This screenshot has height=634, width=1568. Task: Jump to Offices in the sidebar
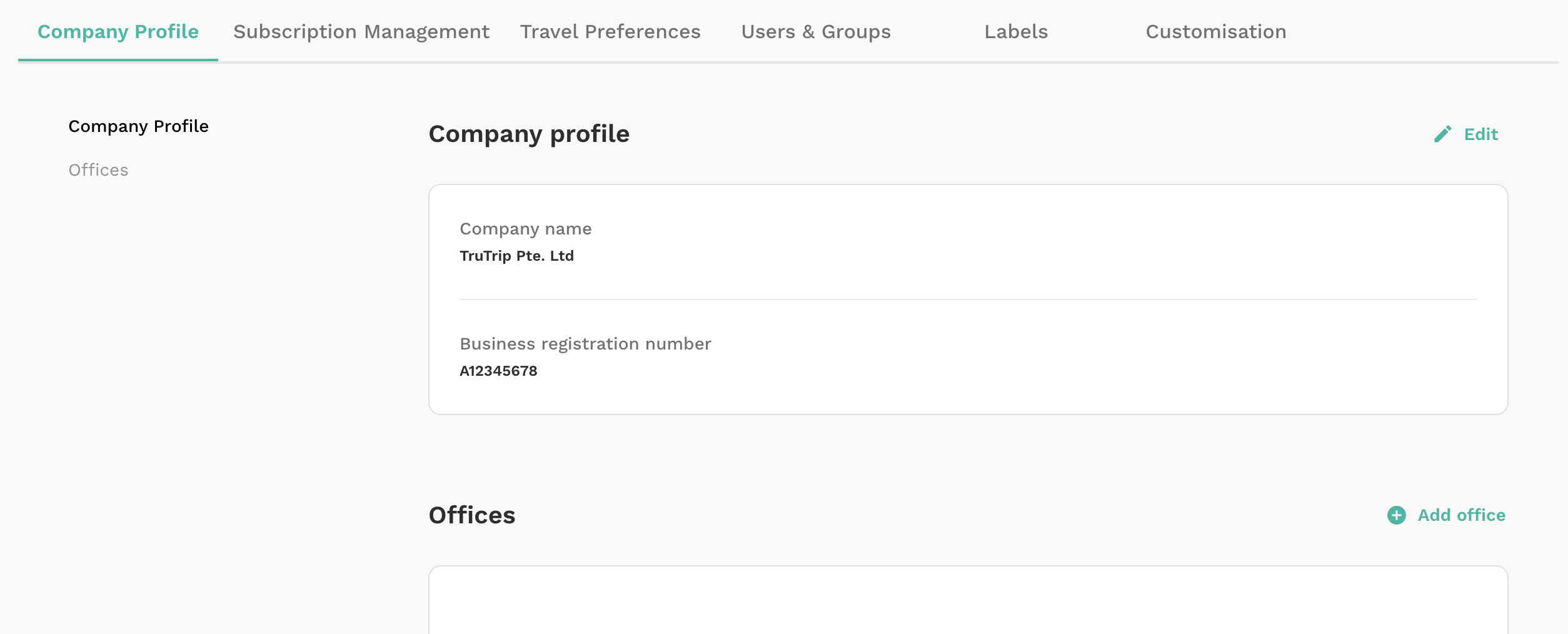tap(98, 170)
